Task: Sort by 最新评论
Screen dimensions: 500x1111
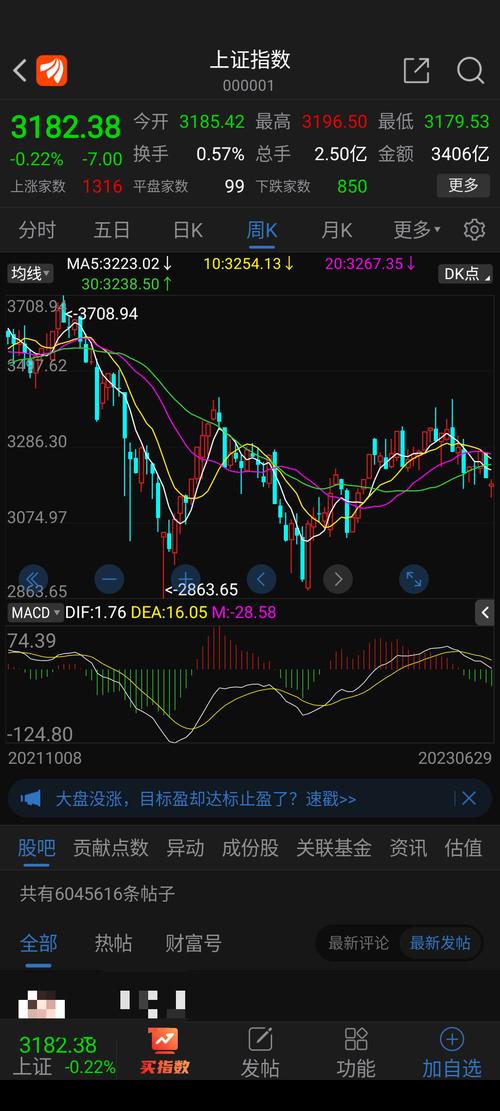Action: coord(358,943)
